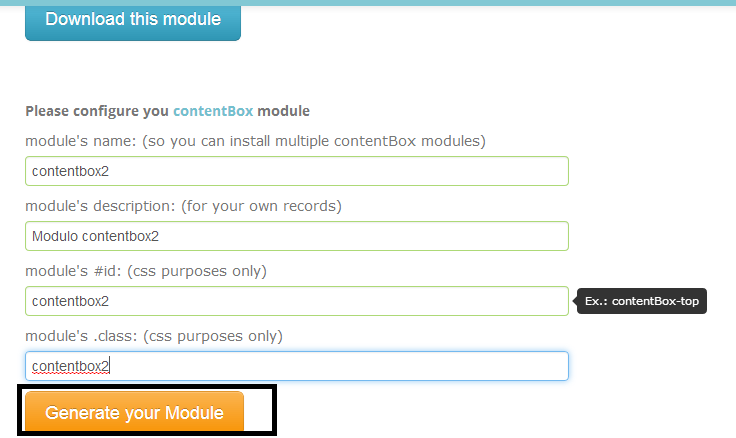The image size is (736, 438).
Task: Focus the module's name input field
Action: [x=296, y=171]
